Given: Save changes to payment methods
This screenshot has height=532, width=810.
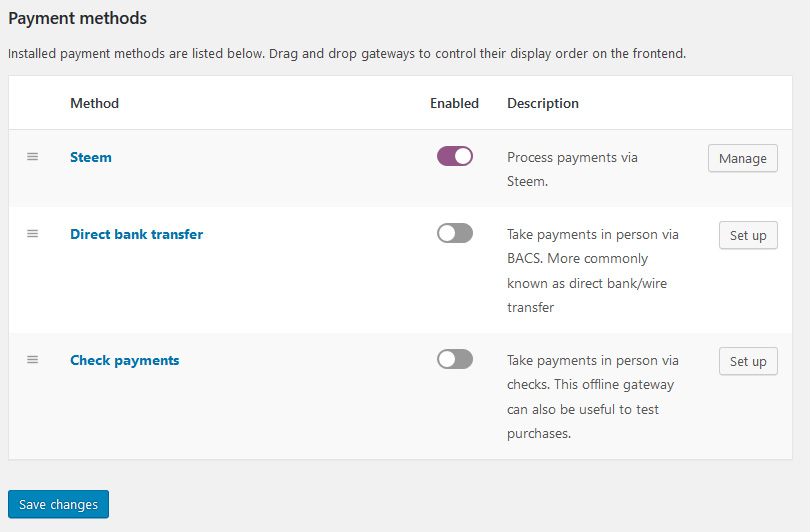Looking at the screenshot, I should pyautogui.click(x=58, y=505).
